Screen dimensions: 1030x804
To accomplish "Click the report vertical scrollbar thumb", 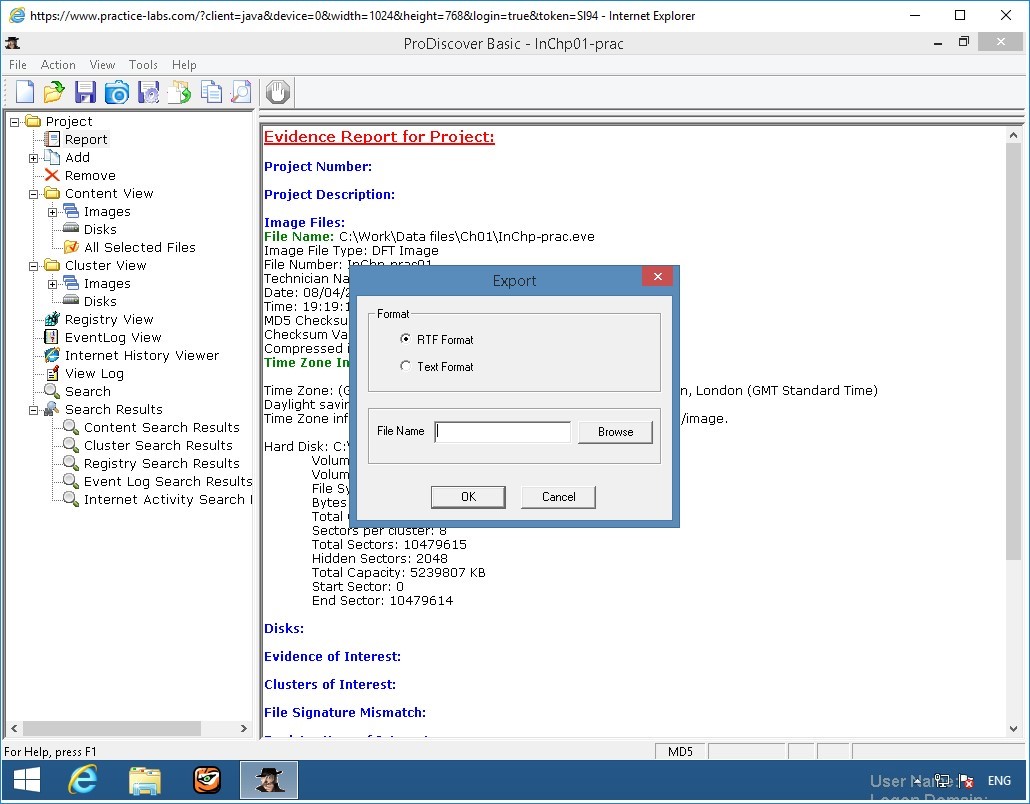I will point(1013,351).
